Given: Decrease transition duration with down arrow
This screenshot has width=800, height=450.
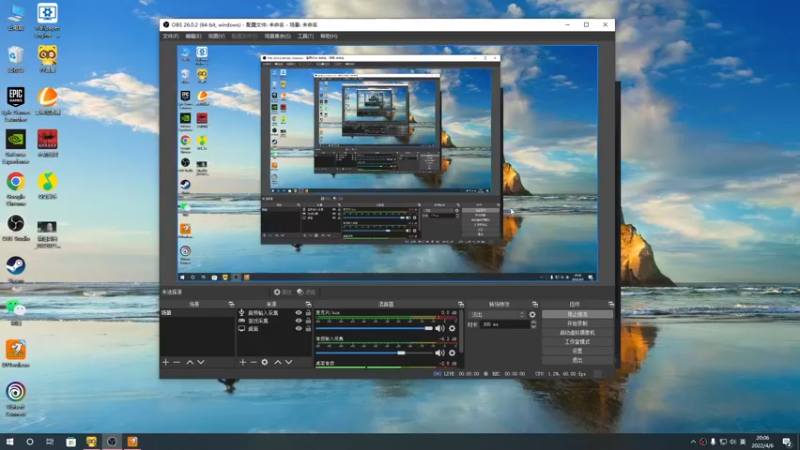Looking at the screenshot, I should tap(534, 327).
